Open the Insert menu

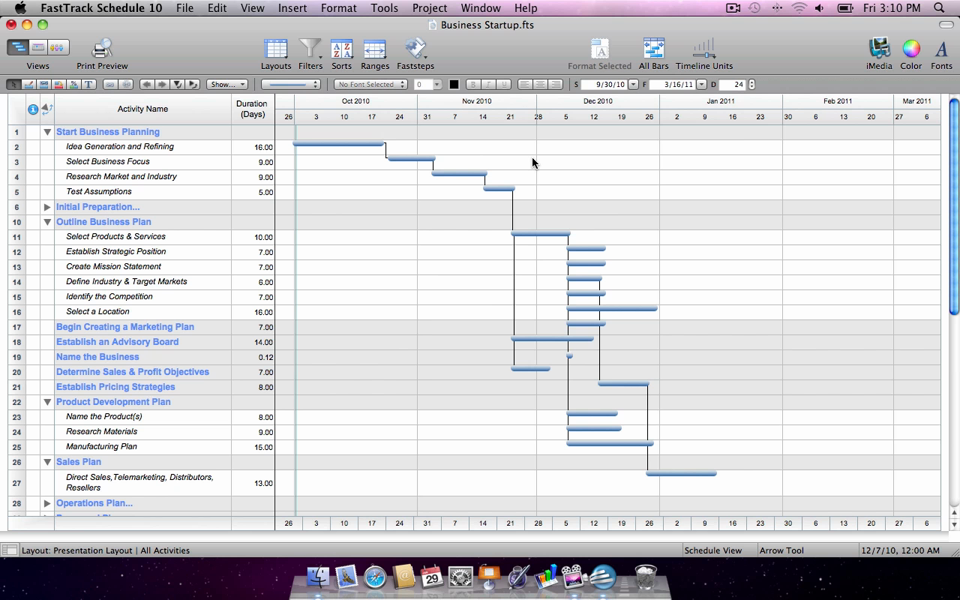(x=292, y=8)
